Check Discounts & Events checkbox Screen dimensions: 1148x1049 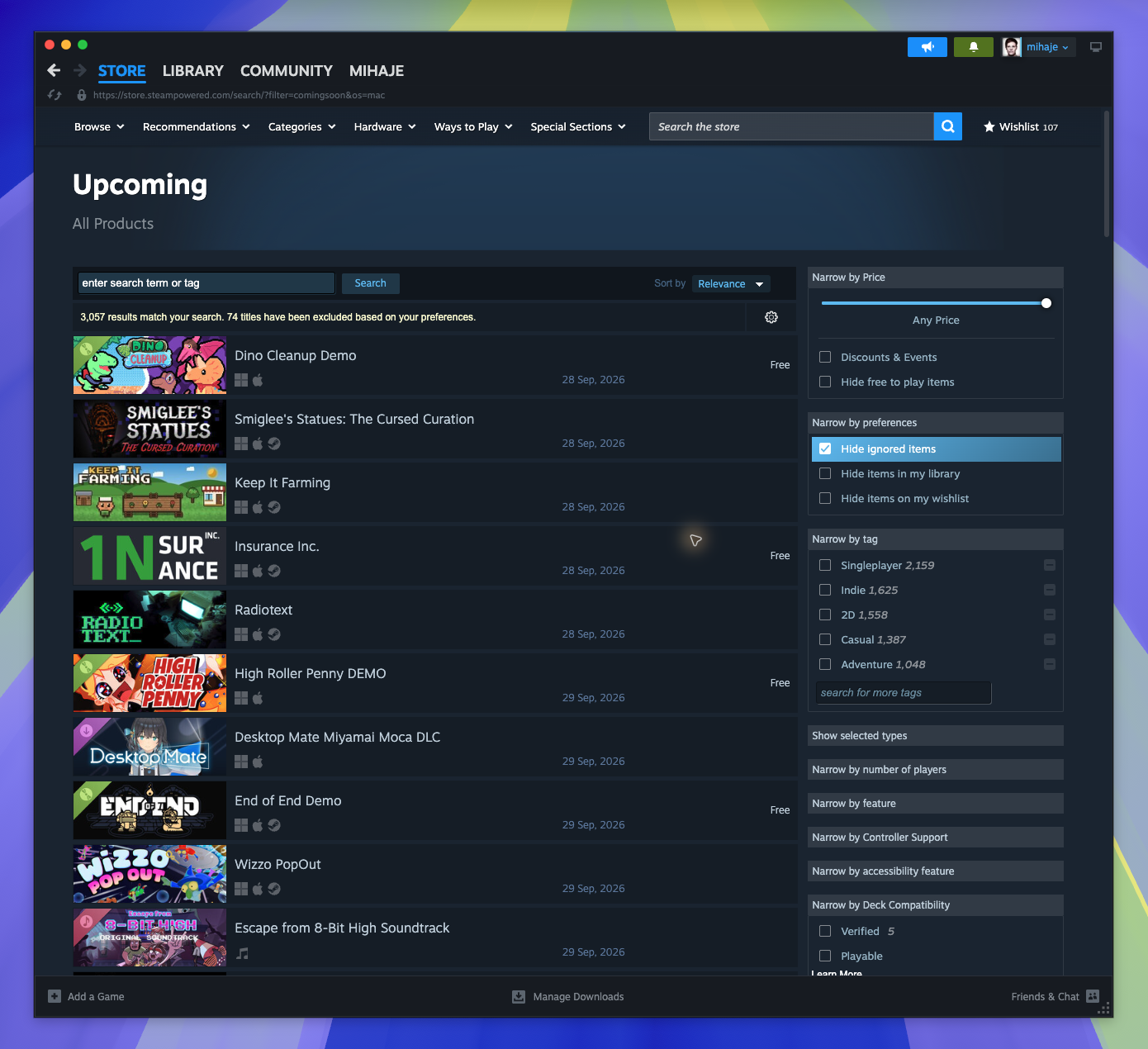825,357
